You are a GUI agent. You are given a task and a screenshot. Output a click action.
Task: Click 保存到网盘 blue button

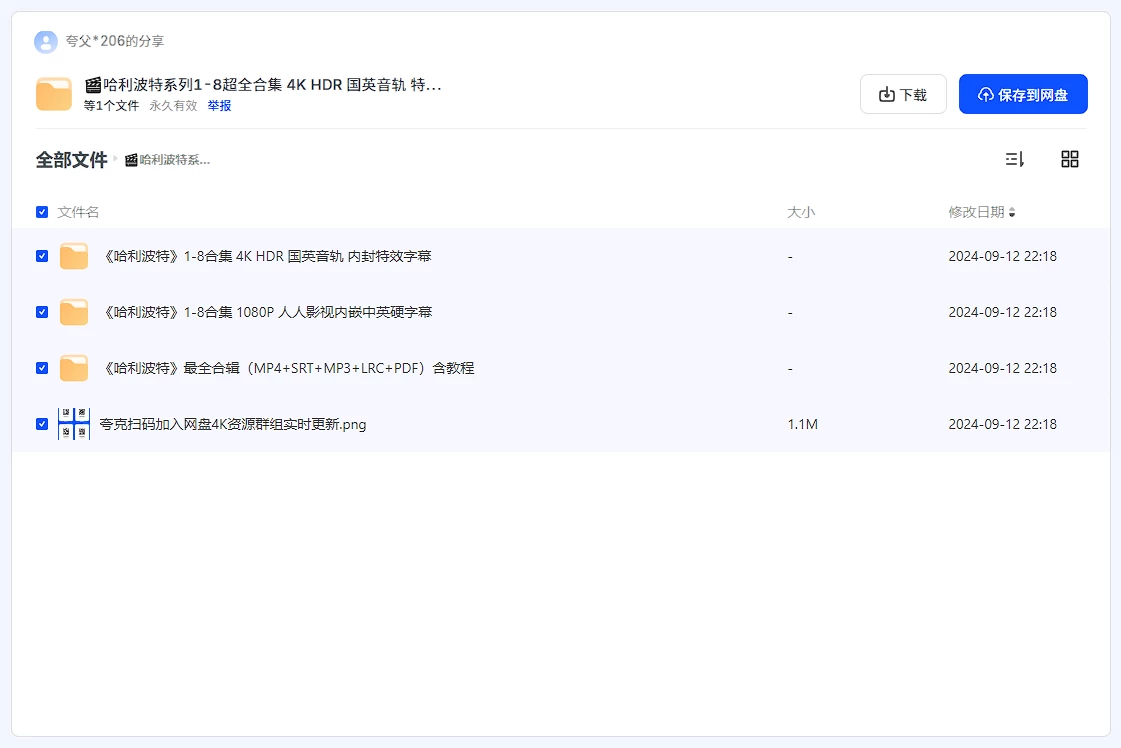point(1022,94)
